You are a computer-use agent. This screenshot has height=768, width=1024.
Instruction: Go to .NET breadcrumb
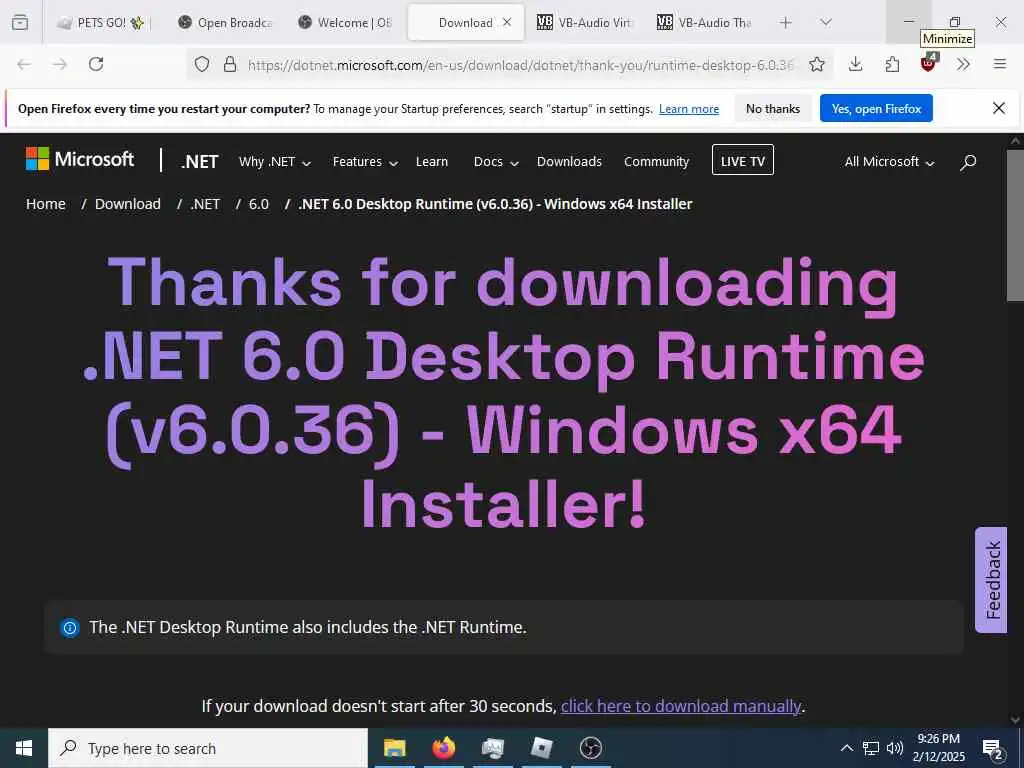(205, 204)
